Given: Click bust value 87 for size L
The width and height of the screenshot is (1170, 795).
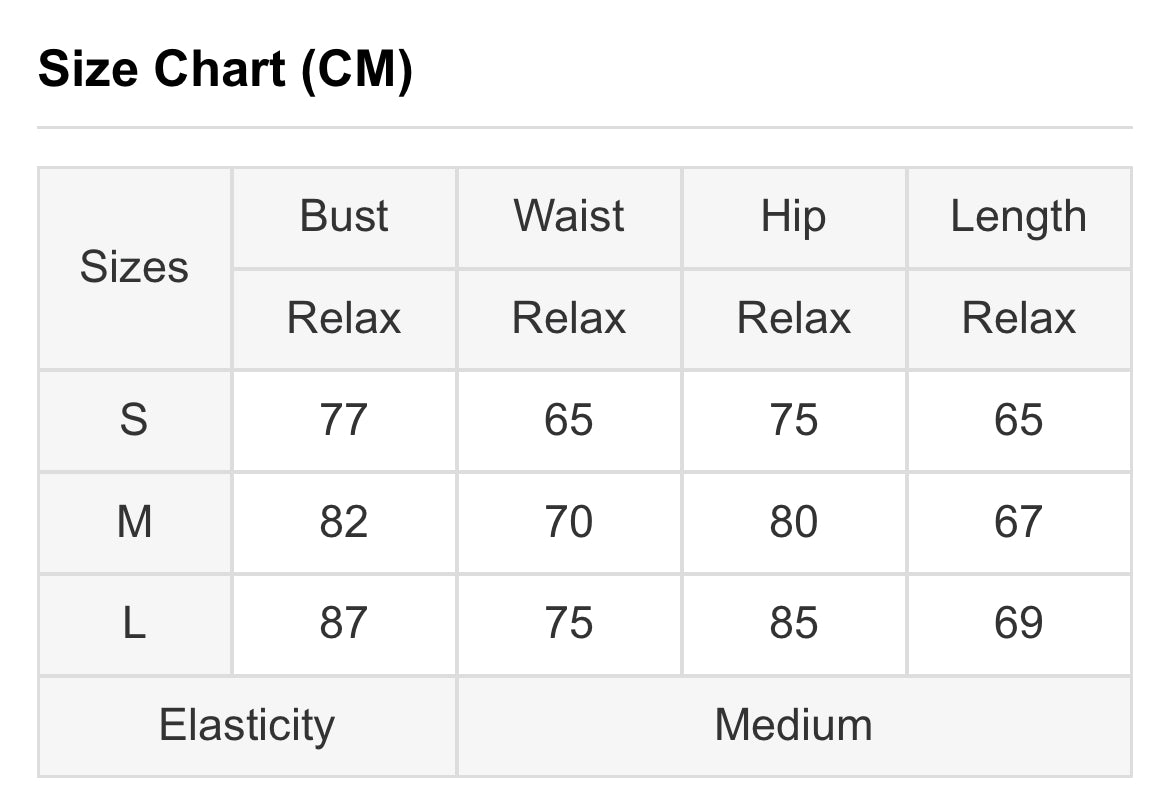Looking at the screenshot, I should coord(344,624).
